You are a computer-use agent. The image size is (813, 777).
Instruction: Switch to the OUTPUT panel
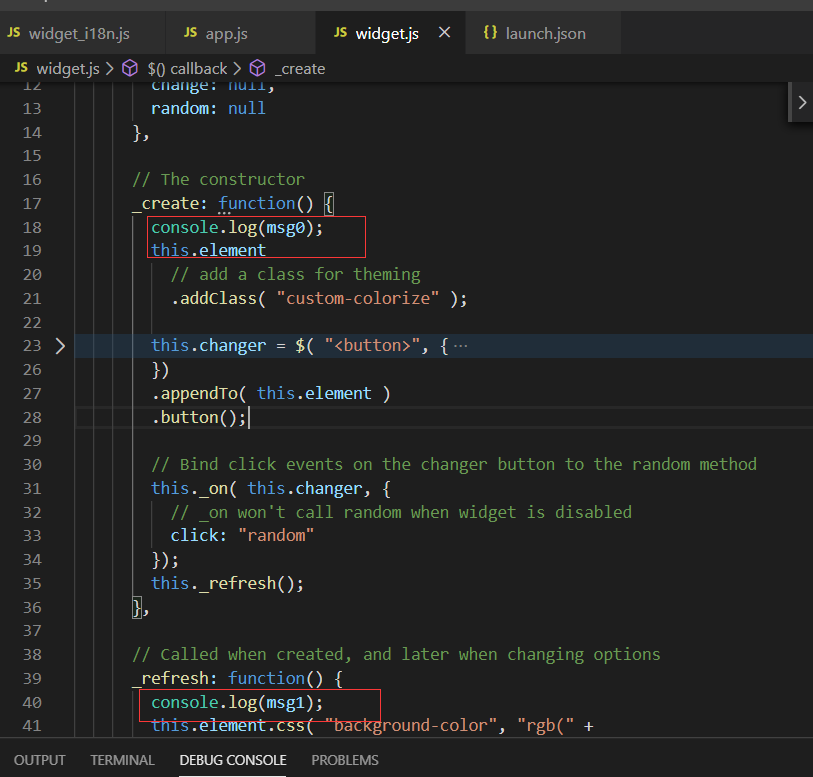point(40,760)
